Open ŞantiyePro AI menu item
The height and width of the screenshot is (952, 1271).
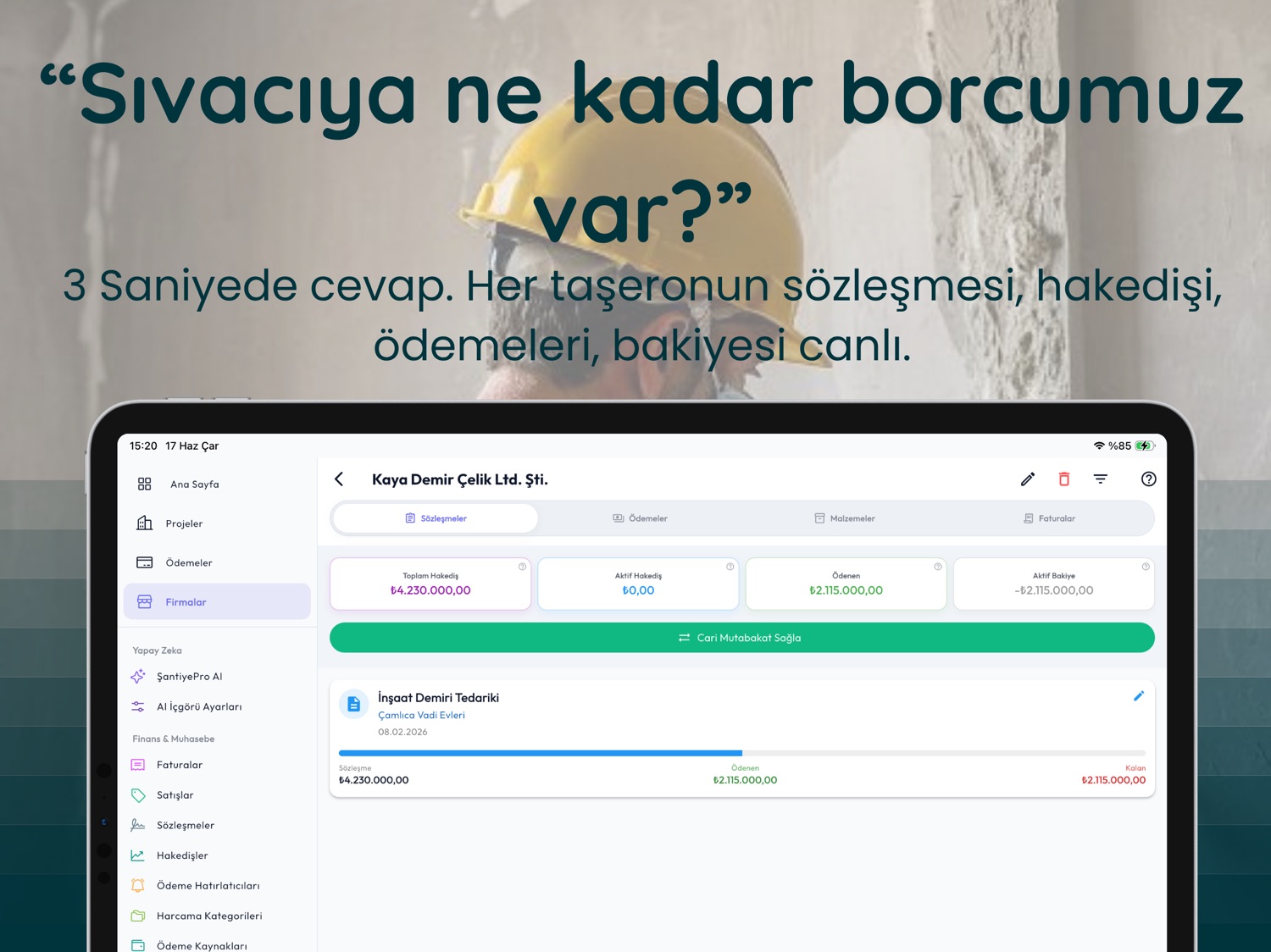pos(217,676)
